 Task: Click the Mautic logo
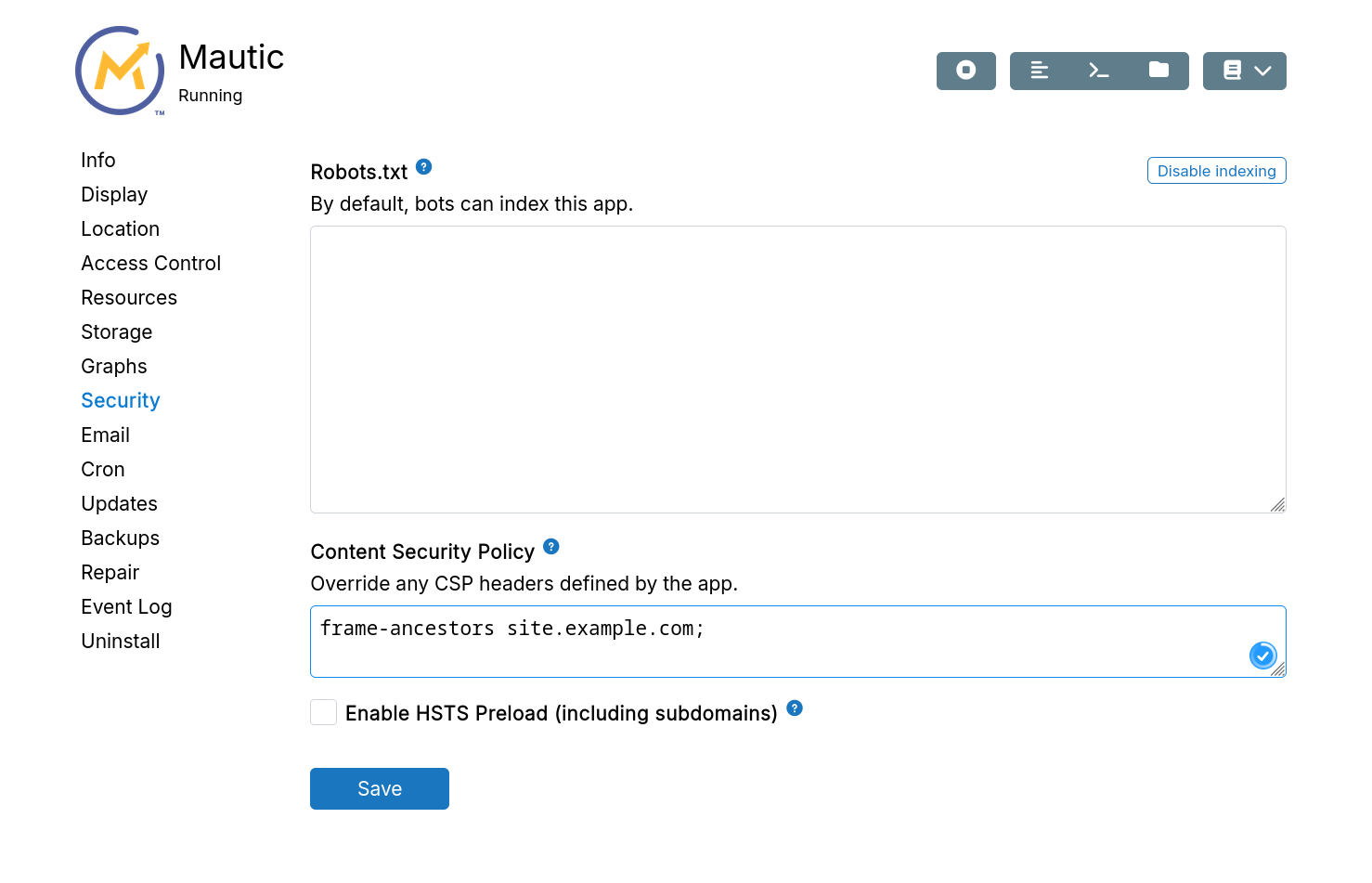click(119, 71)
